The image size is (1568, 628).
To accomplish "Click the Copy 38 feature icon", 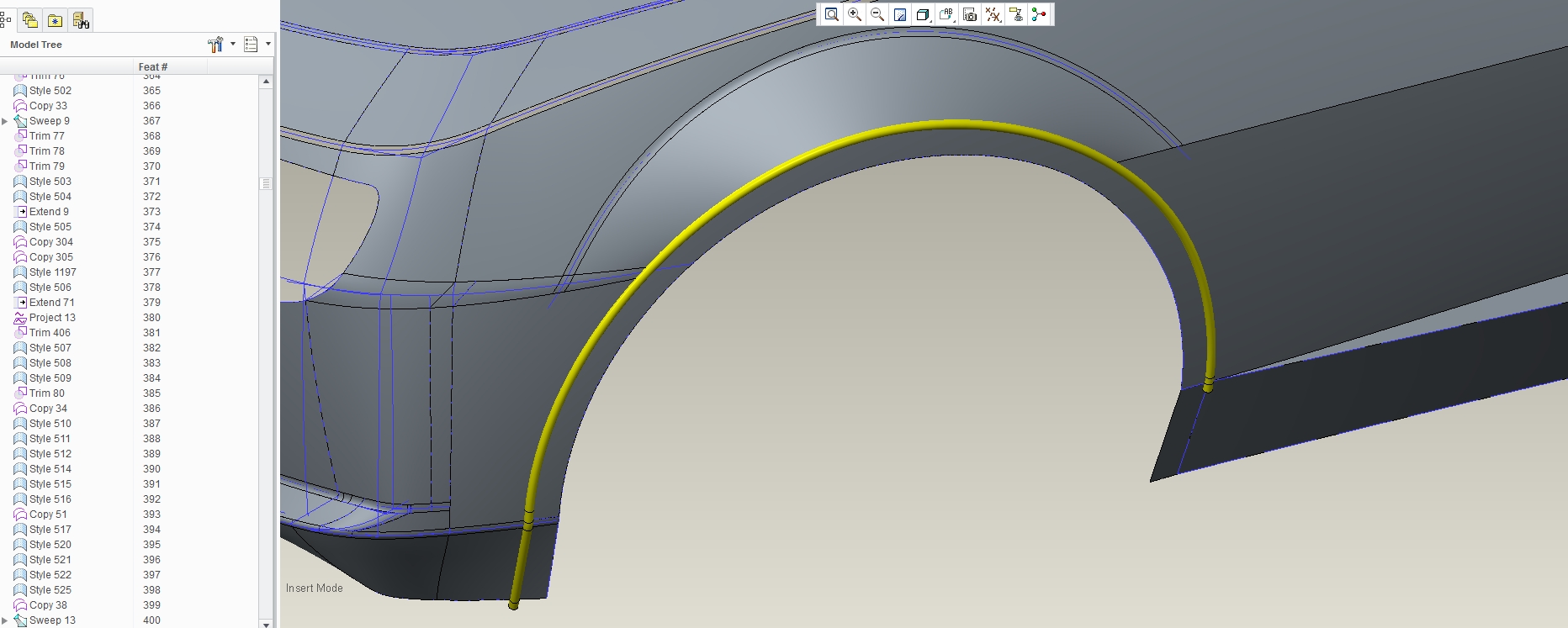I will pyautogui.click(x=20, y=605).
